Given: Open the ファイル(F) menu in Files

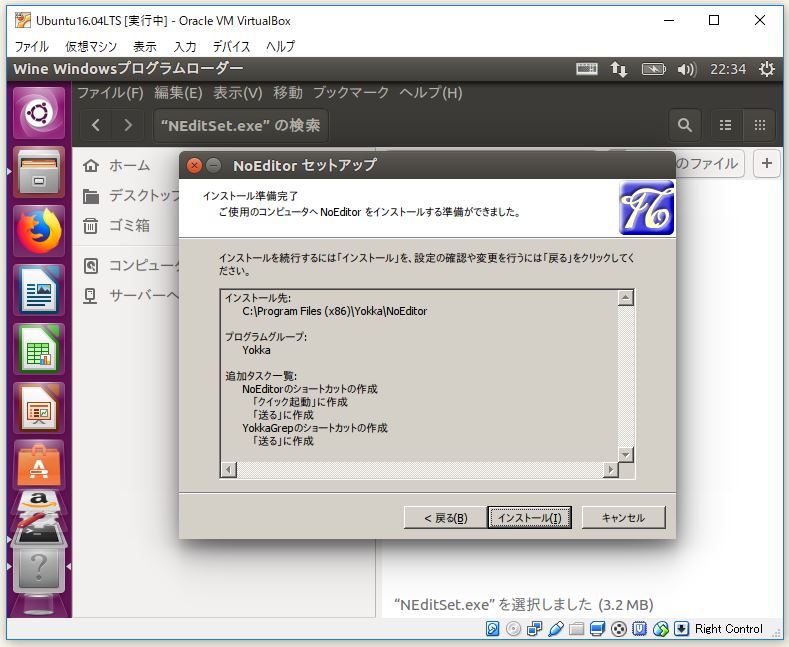Looking at the screenshot, I should click(110, 93).
